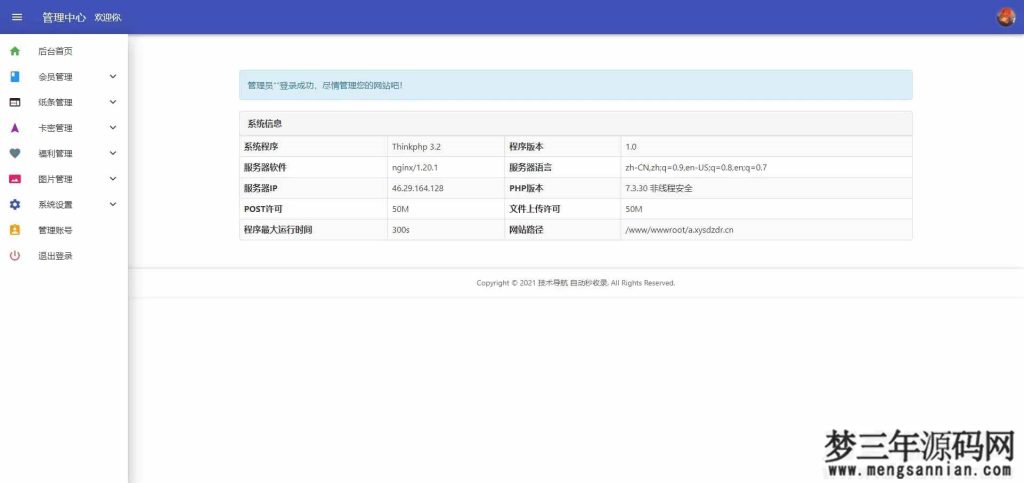
Task: Select the POST许可 50M value
Action: click(x=445, y=210)
